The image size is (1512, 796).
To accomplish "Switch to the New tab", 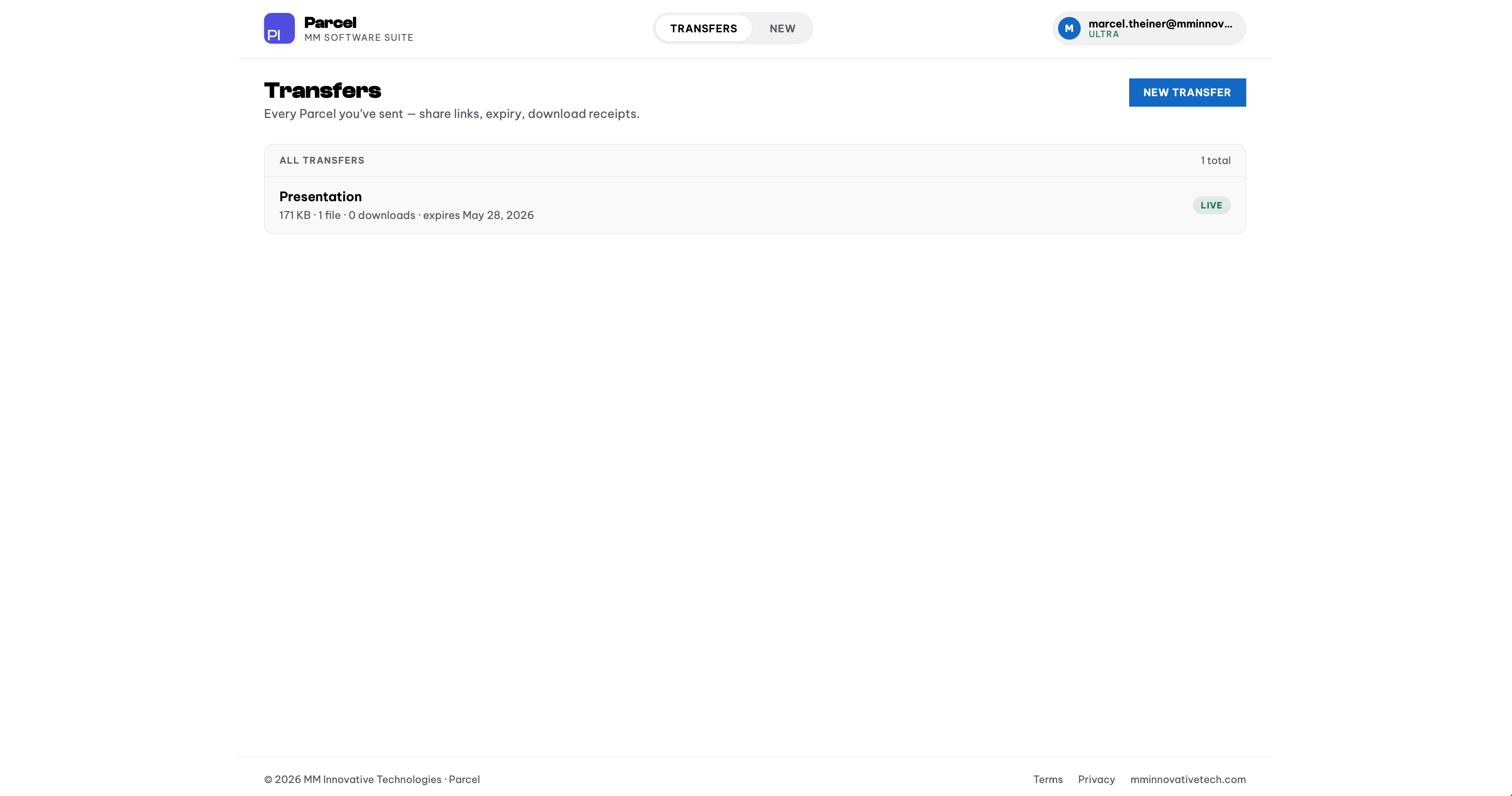I will (x=782, y=28).
